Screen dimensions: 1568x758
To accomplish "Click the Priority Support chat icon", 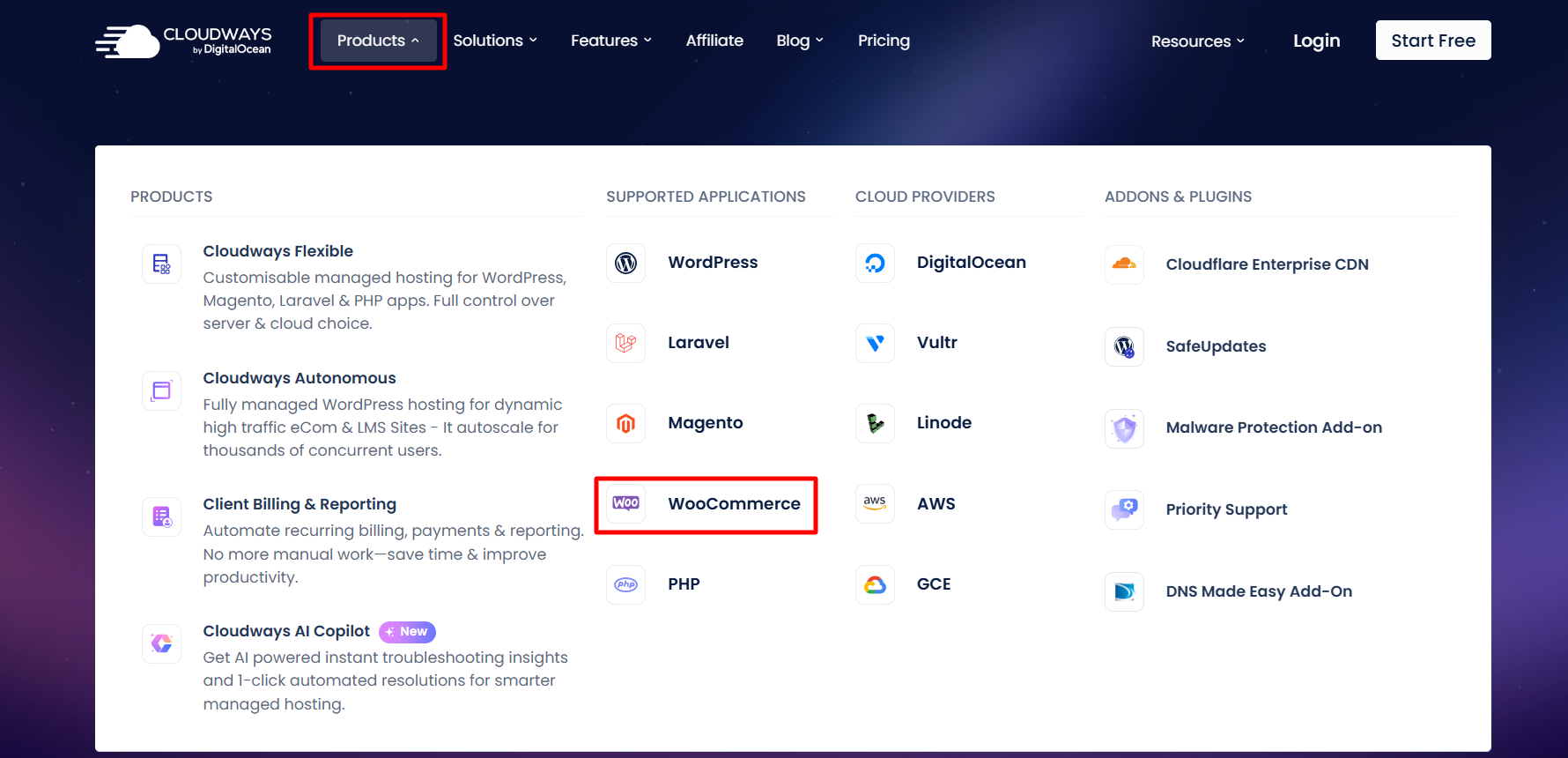I will (1124, 509).
